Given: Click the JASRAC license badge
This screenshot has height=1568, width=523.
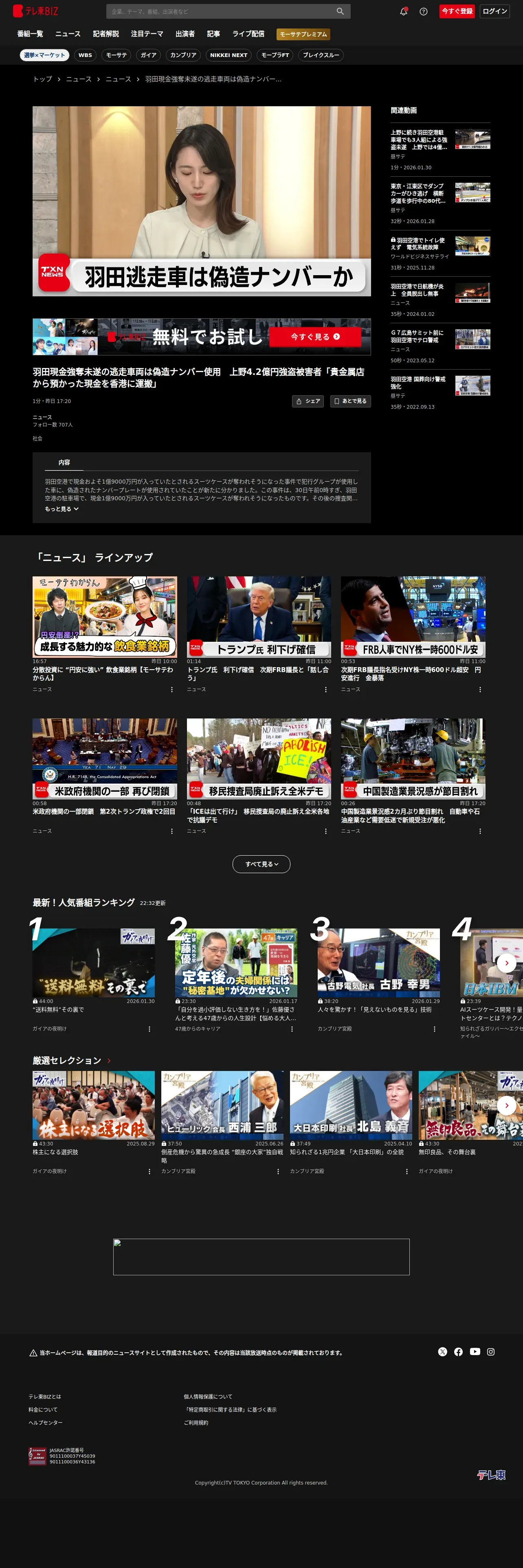Looking at the screenshot, I should [x=37, y=1456].
